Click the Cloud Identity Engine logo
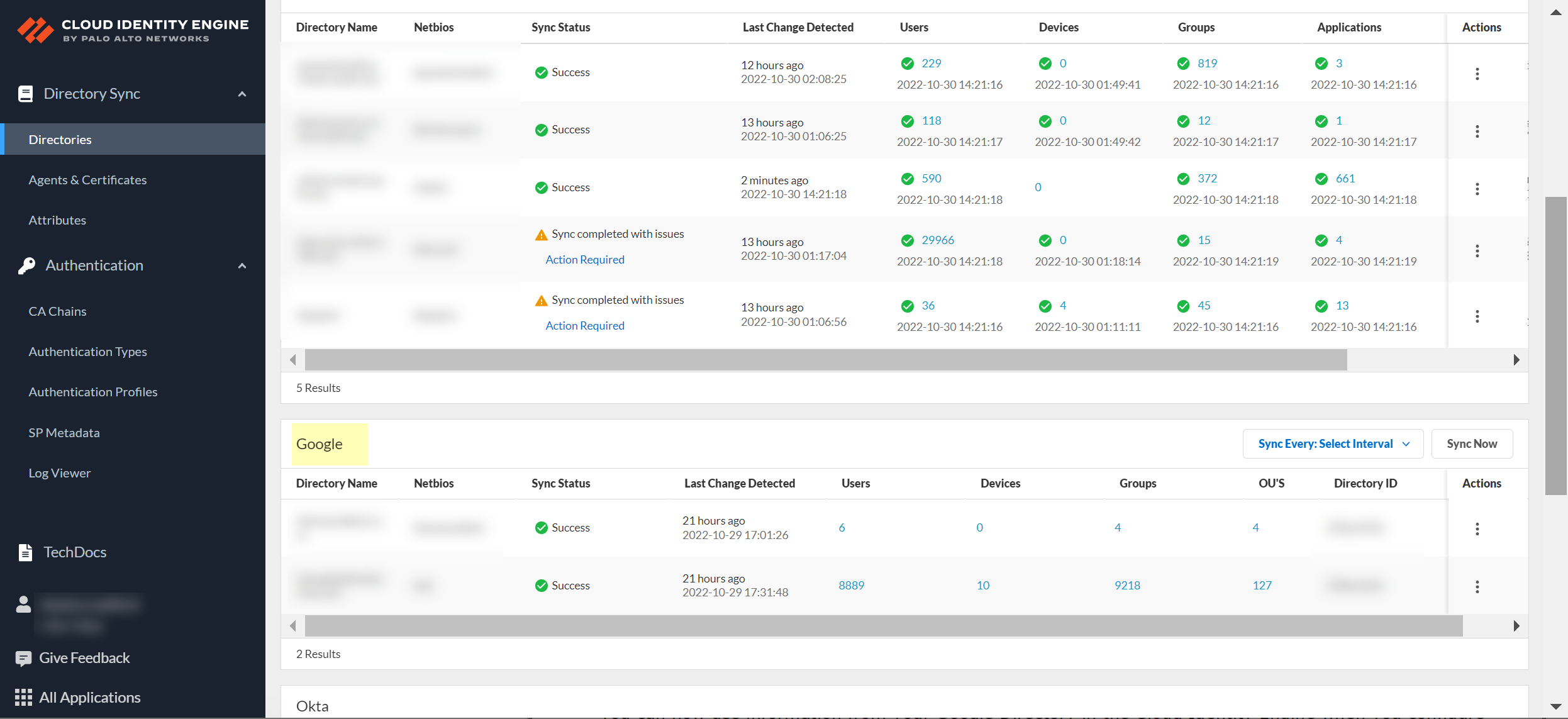 tap(35, 30)
